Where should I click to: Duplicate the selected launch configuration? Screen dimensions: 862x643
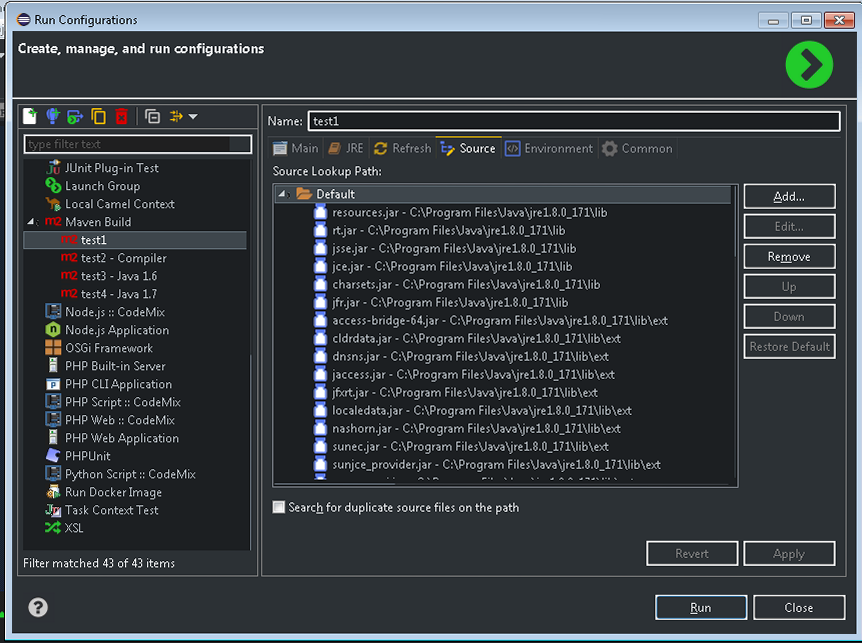pos(98,116)
